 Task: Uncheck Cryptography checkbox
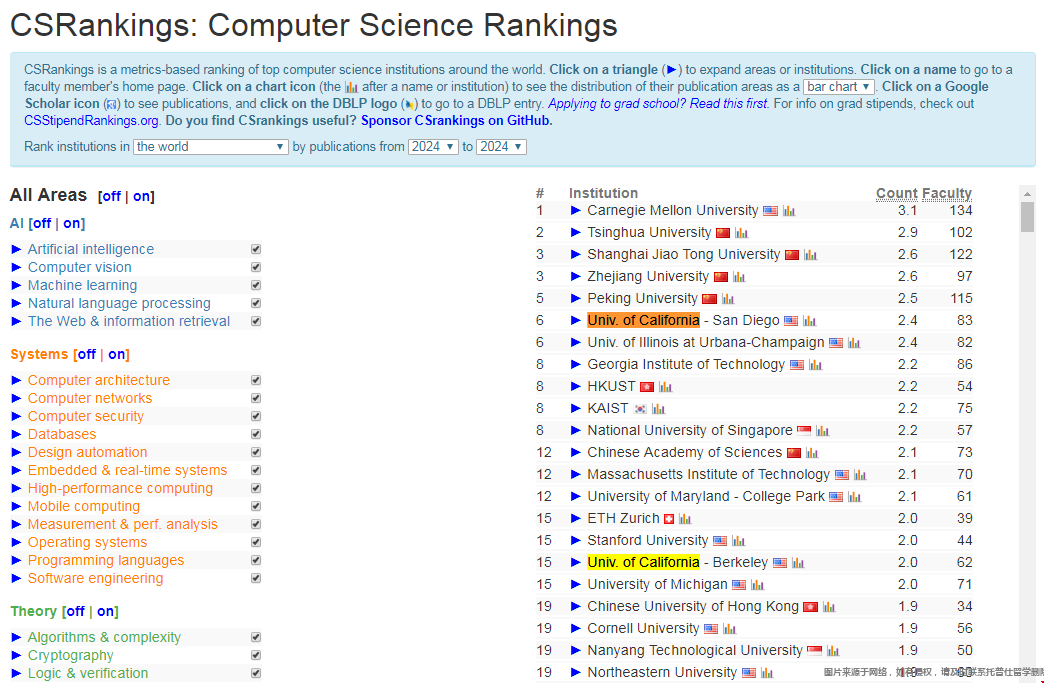(256, 655)
